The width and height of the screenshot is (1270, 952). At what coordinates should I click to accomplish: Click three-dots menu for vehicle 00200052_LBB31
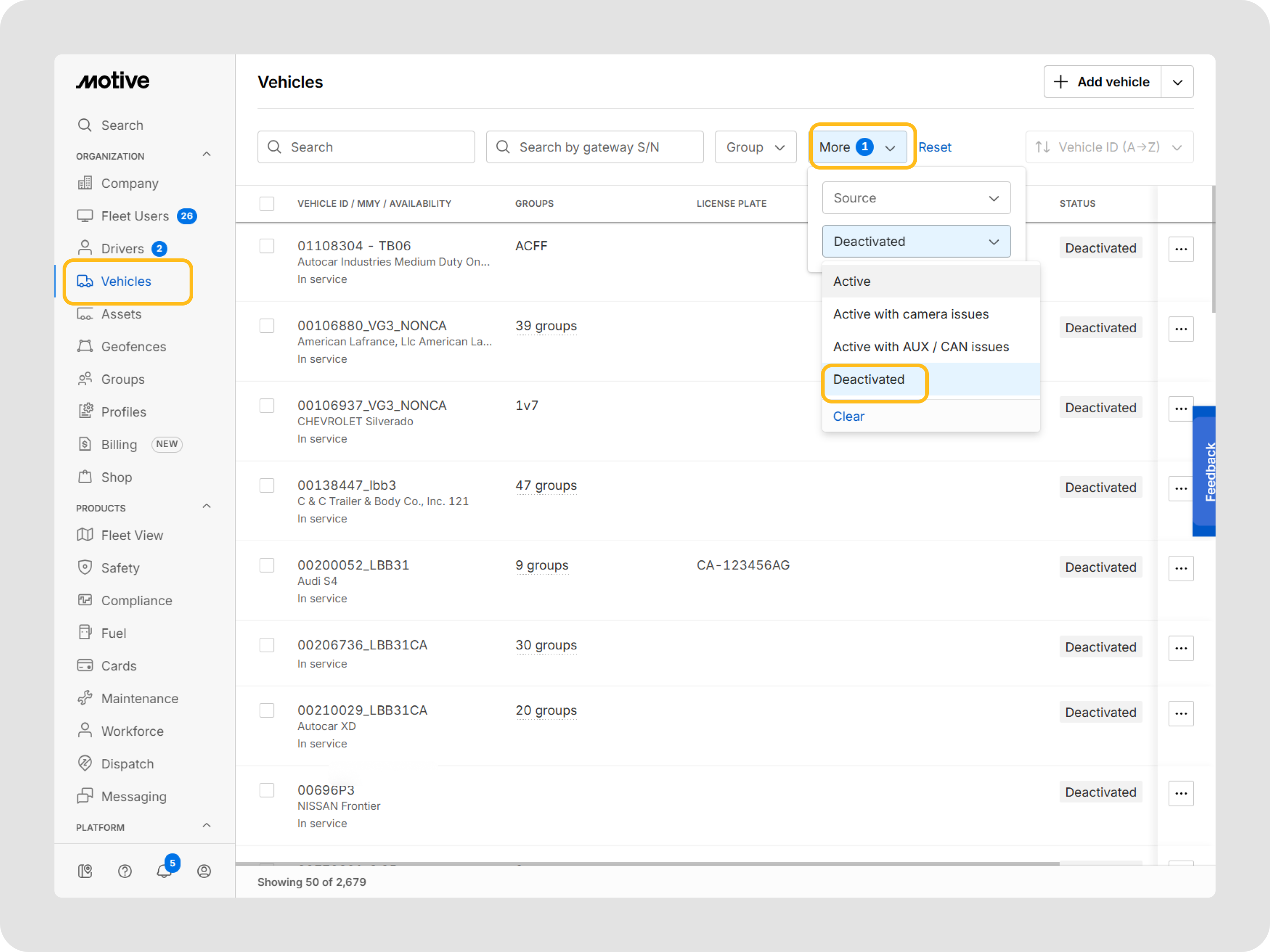point(1181,568)
